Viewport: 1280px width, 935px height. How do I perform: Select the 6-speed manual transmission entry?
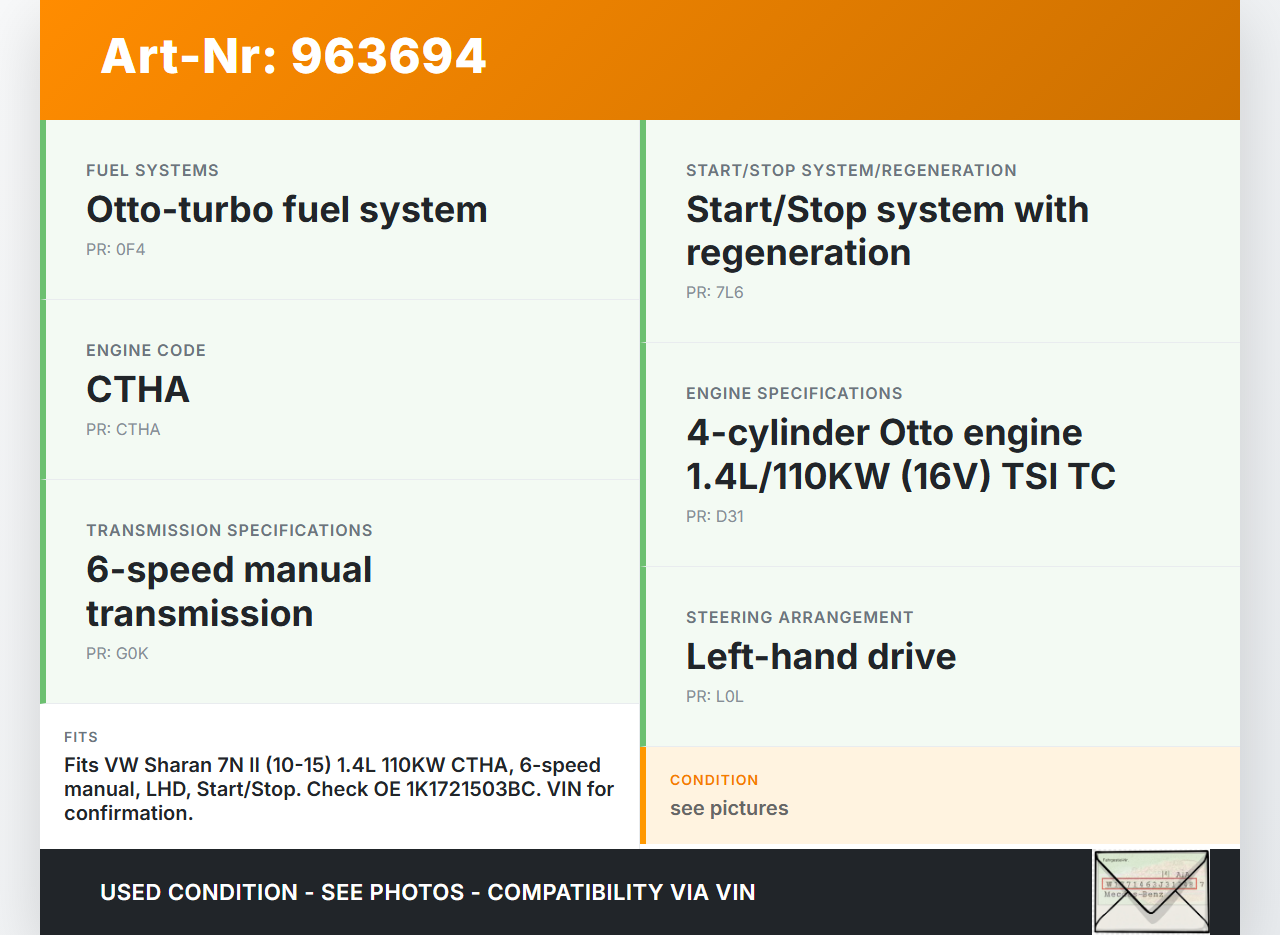click(229, 591)
